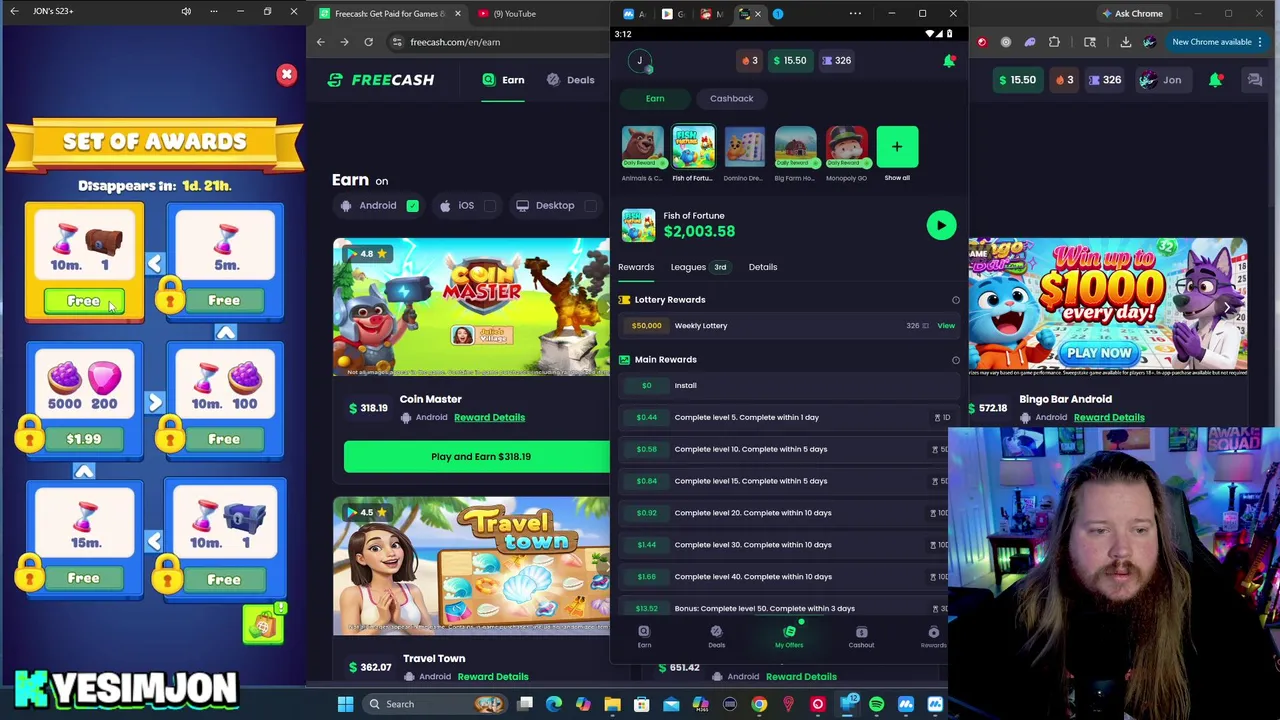Image resolution: width=1280 pixels, height=720 pixels.
Task: Open the shopping bag icon in awards panel
Action: 264,625
